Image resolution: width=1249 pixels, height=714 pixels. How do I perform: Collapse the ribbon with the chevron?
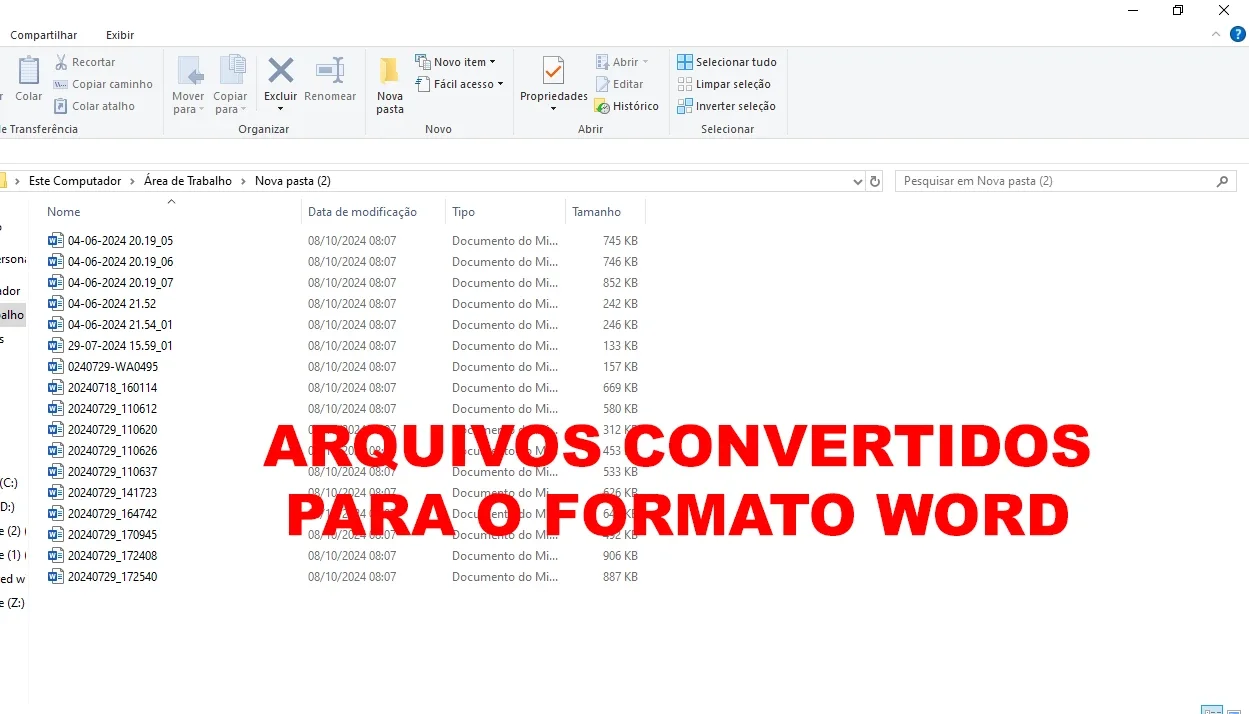click(1216, 34)
